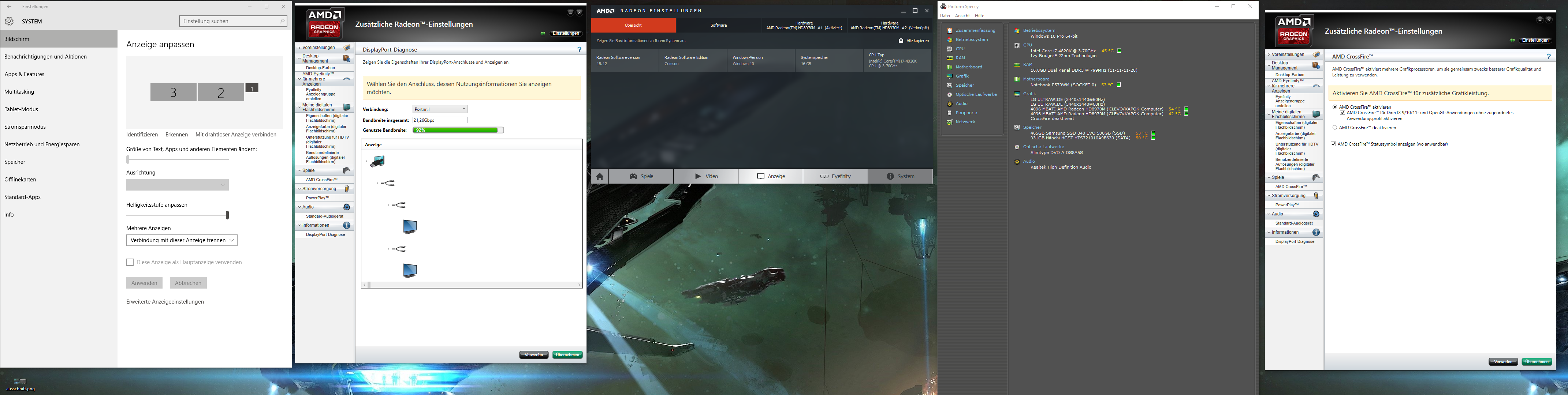Click the Identifizieren link
This screenshot has height=395, width=1568.
142,135
